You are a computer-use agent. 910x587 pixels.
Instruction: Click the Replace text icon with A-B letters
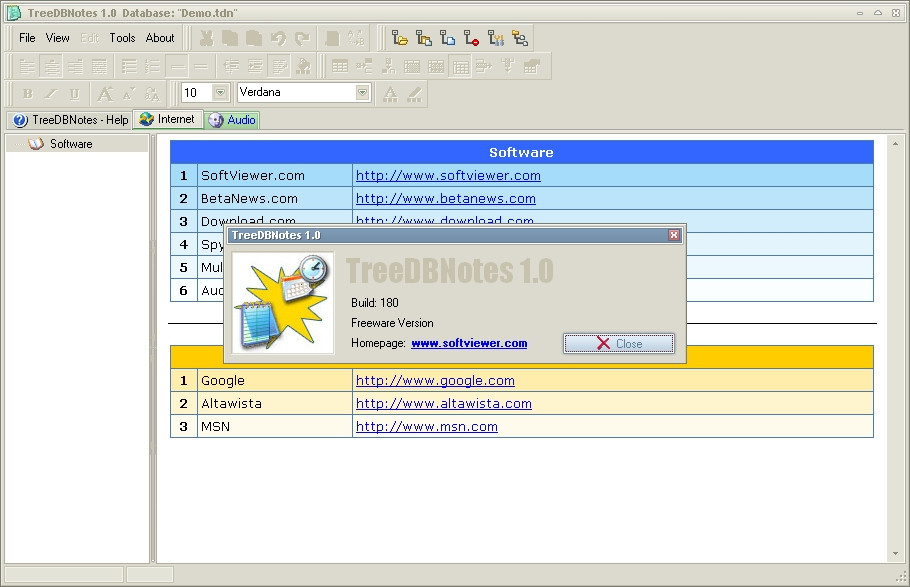(356, 38)
